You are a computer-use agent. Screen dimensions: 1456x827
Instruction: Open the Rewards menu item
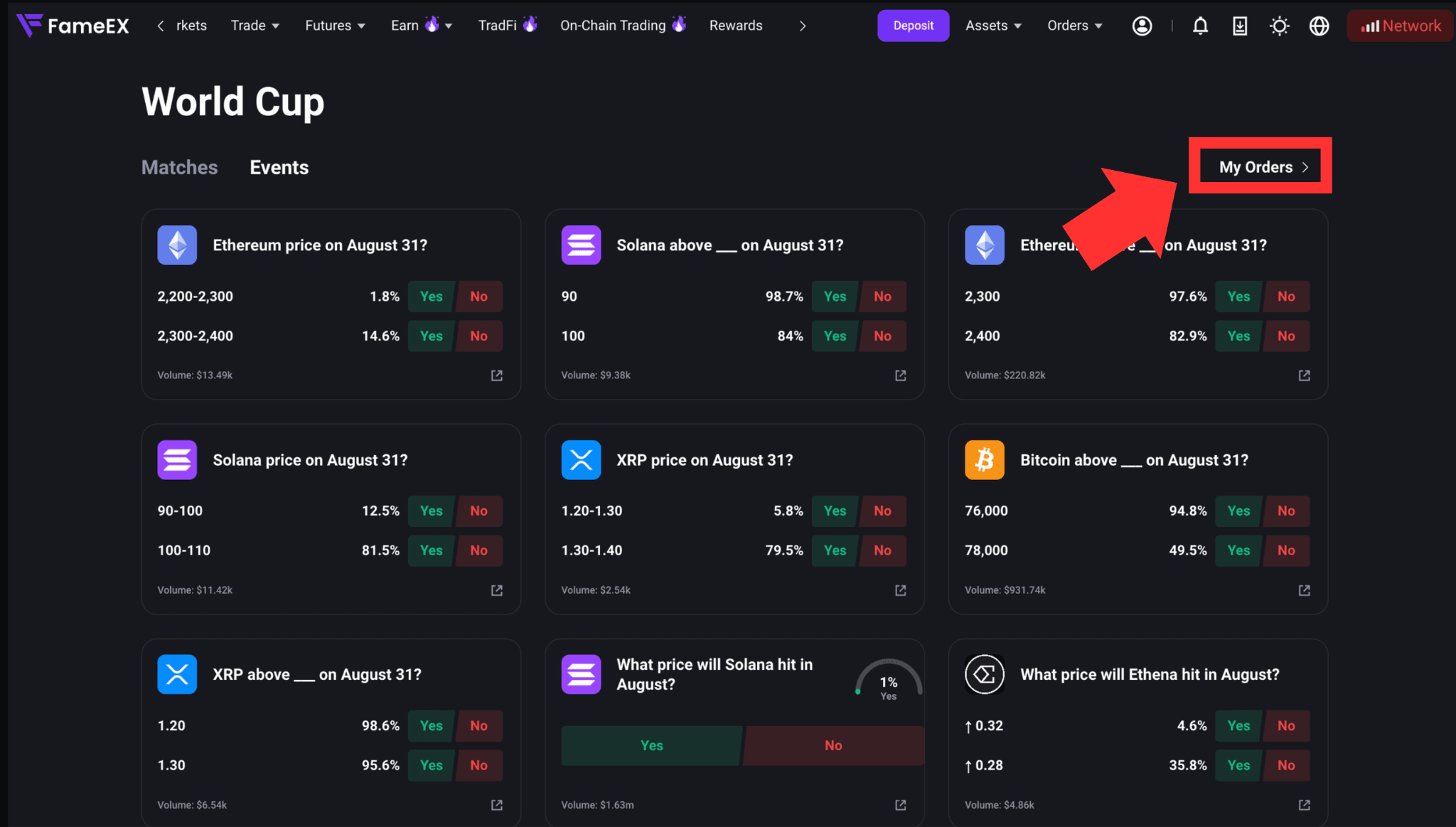pos(736,26)
